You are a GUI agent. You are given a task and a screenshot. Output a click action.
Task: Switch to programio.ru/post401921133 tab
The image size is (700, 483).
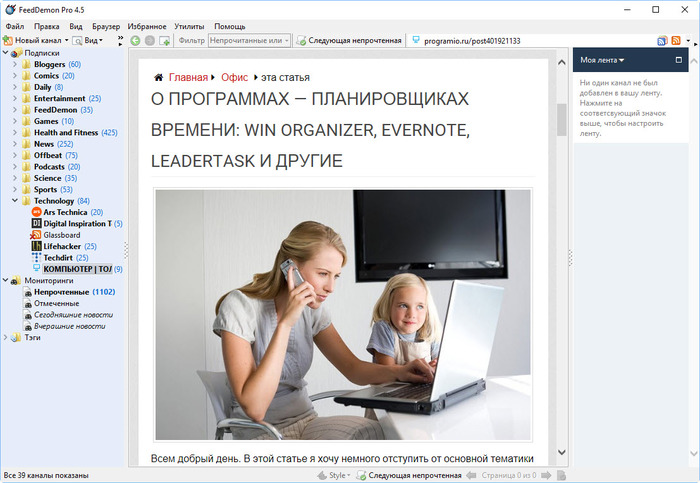[x=467, y=41]
